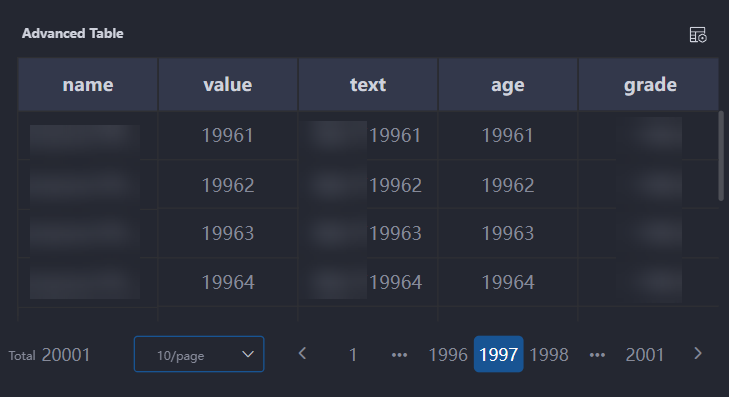This screenshot has height=397, width=729.
Task: Go to page 1998
Action: 549,355
